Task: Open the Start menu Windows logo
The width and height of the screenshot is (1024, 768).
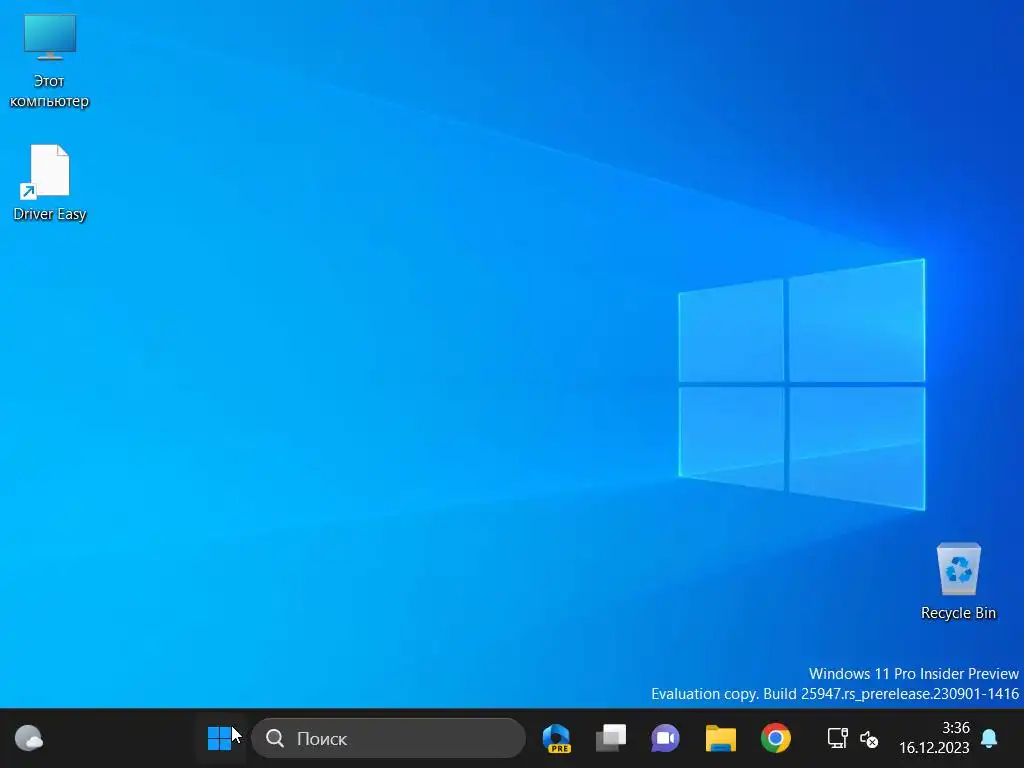Action: click(219, 739)
